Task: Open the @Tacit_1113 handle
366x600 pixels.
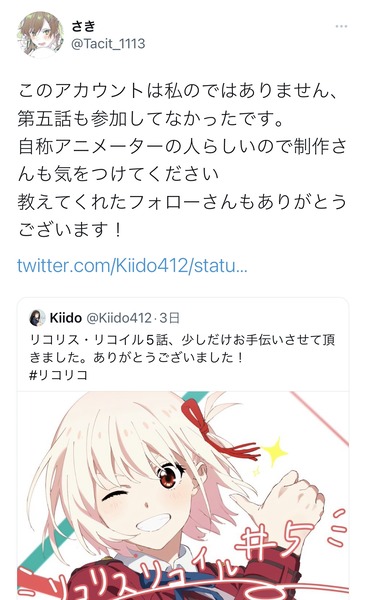Action: tap(108, 44)
